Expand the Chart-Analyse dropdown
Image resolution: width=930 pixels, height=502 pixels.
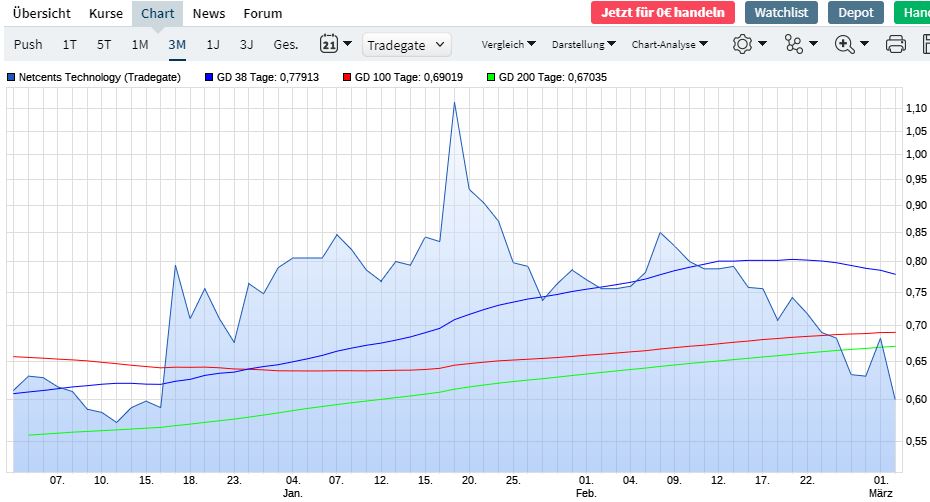[670, 44]
